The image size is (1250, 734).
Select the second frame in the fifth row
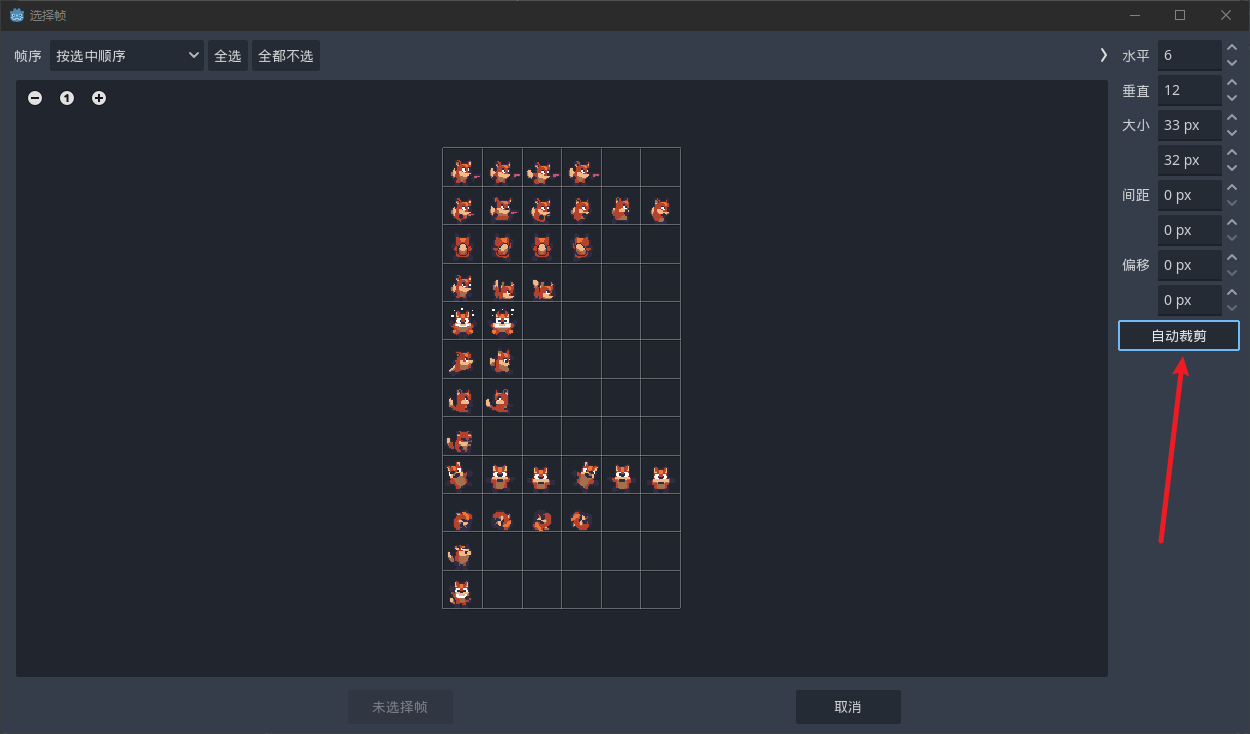click(502, 322)
